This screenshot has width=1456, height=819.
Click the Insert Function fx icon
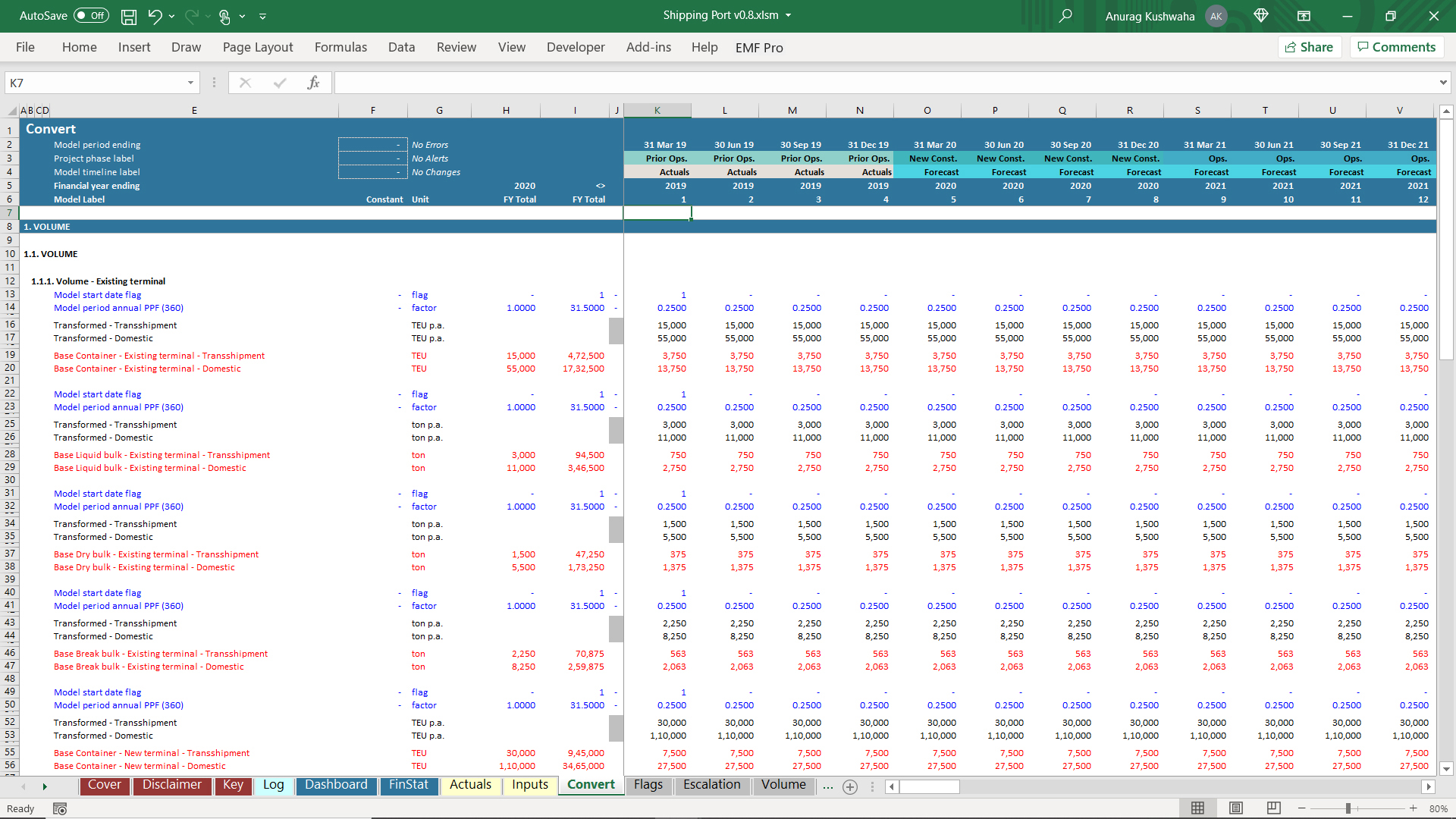[313, 83]
